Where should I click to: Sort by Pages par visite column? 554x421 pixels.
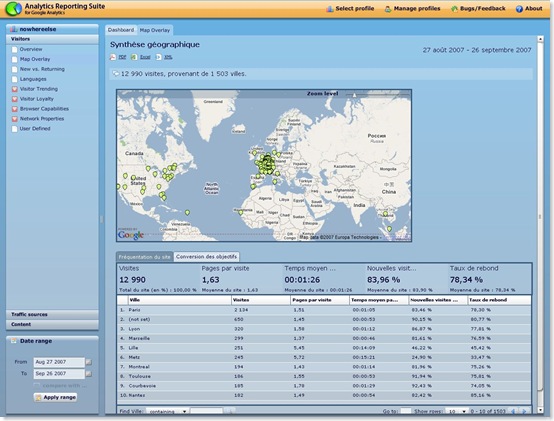[x=320, y=300]
